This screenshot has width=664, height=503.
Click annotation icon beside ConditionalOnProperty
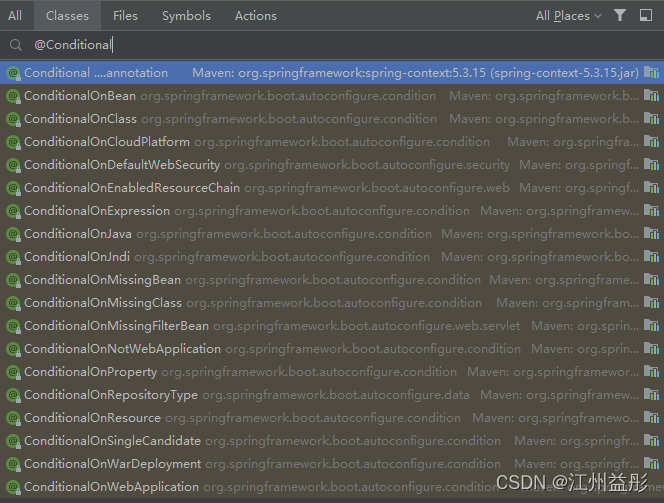click(x=14, y=372)
